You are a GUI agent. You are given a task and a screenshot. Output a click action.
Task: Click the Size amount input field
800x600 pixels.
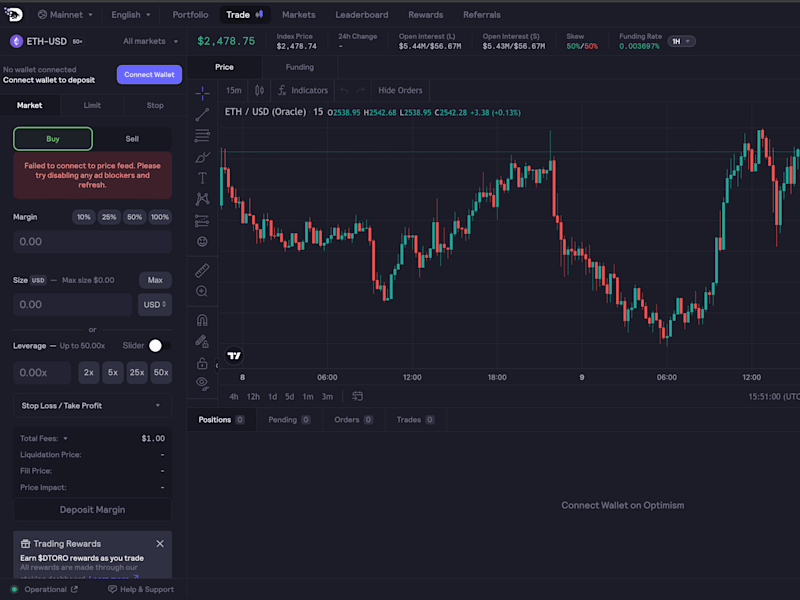72,305
